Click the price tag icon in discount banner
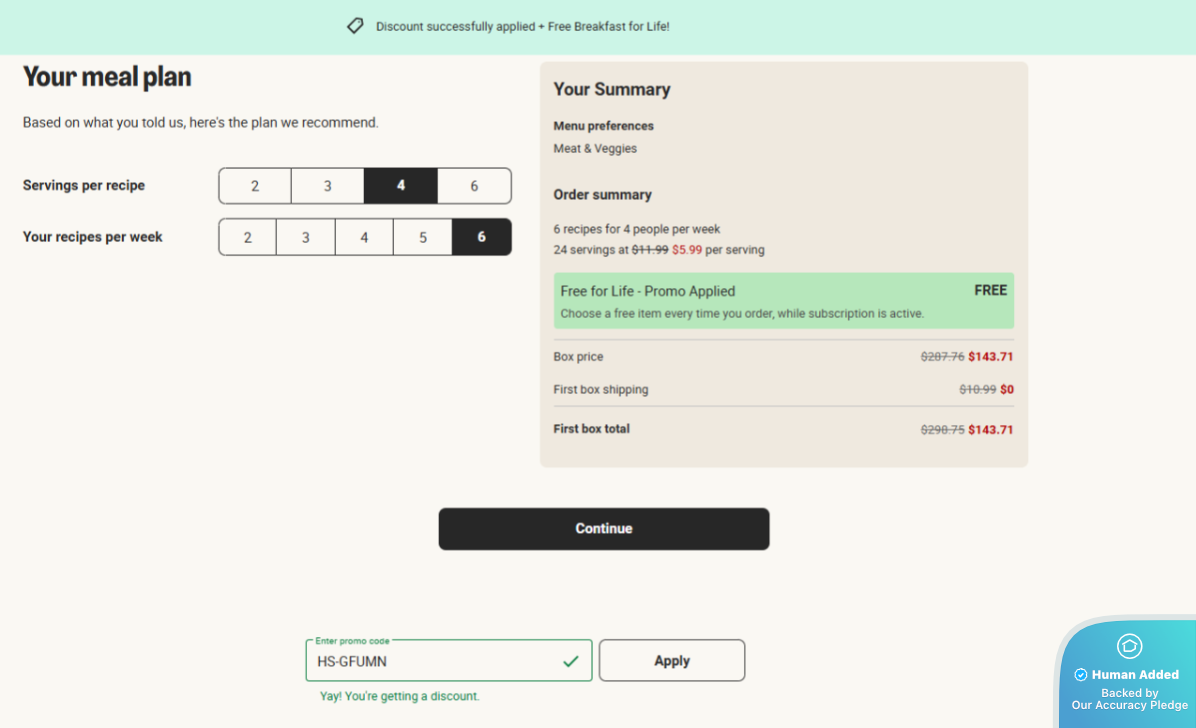The width and height of the screenshot is (1196, 728). tap(355, 26)
